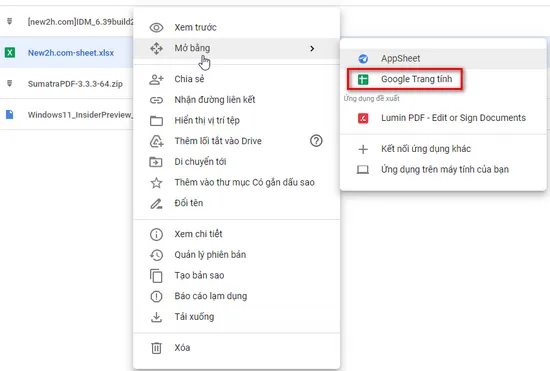Image resolution: width=550 pixels, height=371 pixels.
Task: Expand the Mở bằng submenu arrow
Action: coord(312,48)
